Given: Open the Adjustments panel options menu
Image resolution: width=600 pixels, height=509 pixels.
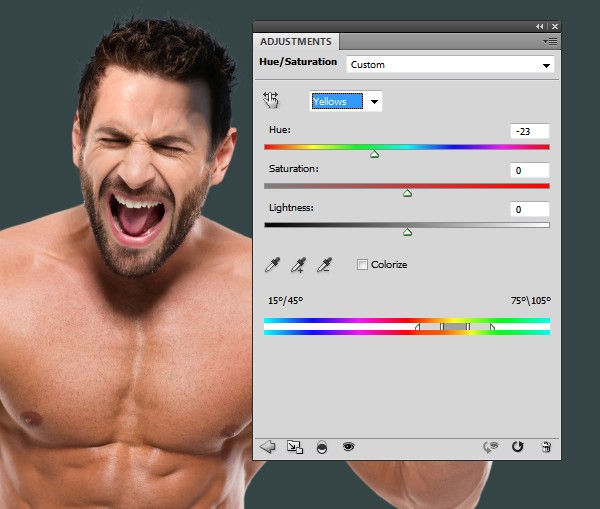Looking at the screenshot, I should coord(549,41).
